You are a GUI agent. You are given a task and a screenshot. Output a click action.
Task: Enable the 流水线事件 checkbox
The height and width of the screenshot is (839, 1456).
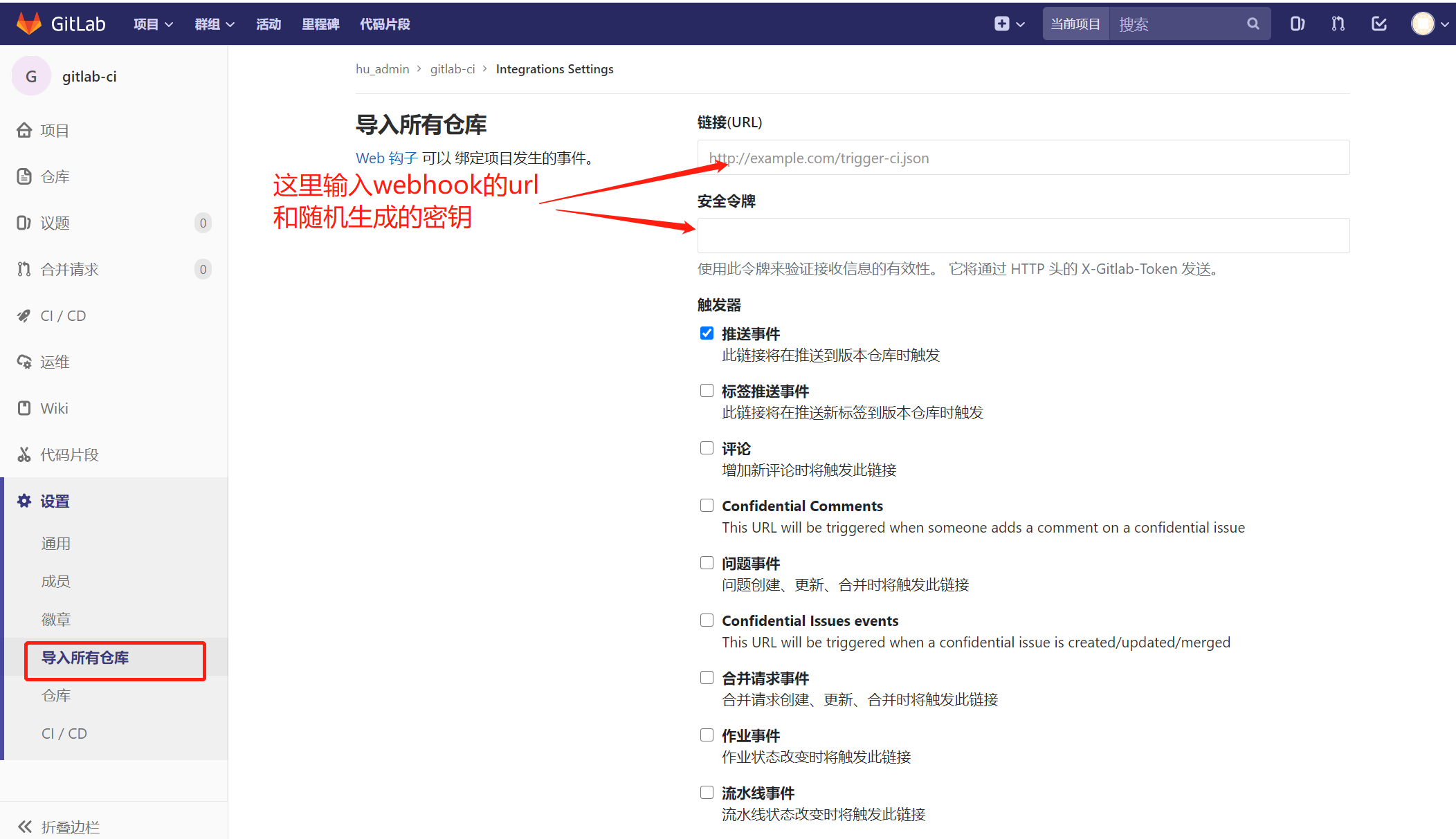[x=707, y=793]
